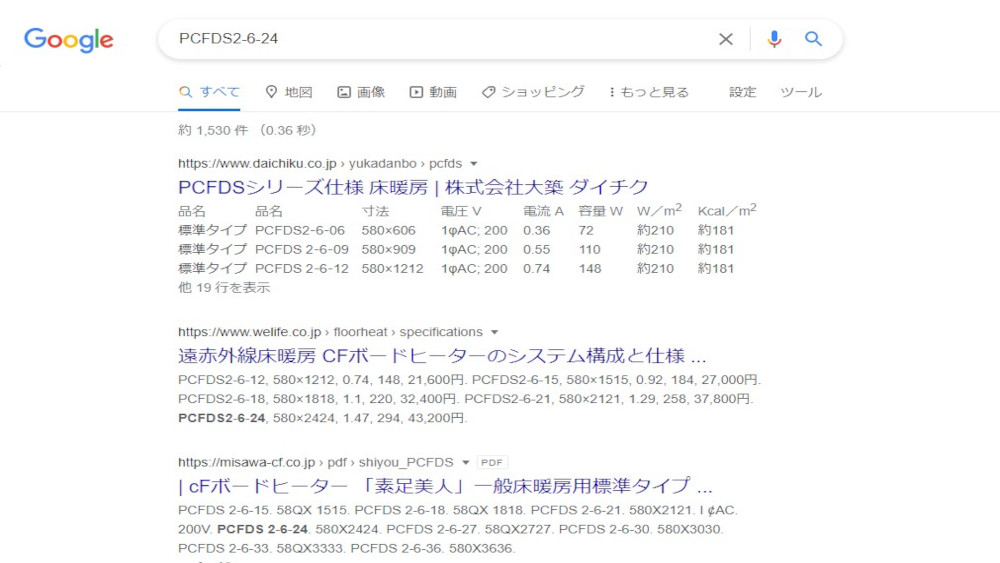Click table cell PCFDS2-6-06

[300, 230]
